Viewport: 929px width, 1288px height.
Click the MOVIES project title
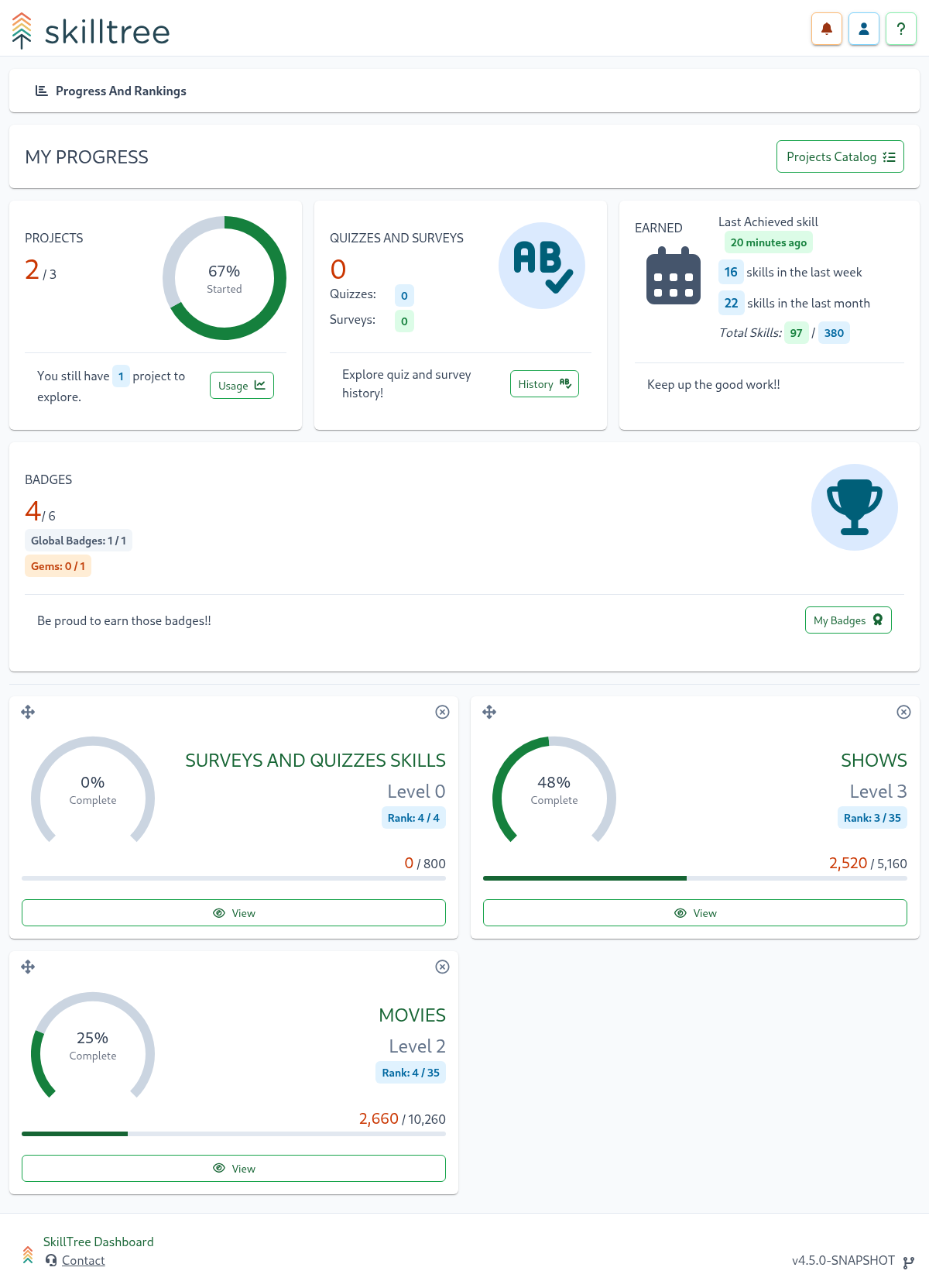click(412, 1015)
